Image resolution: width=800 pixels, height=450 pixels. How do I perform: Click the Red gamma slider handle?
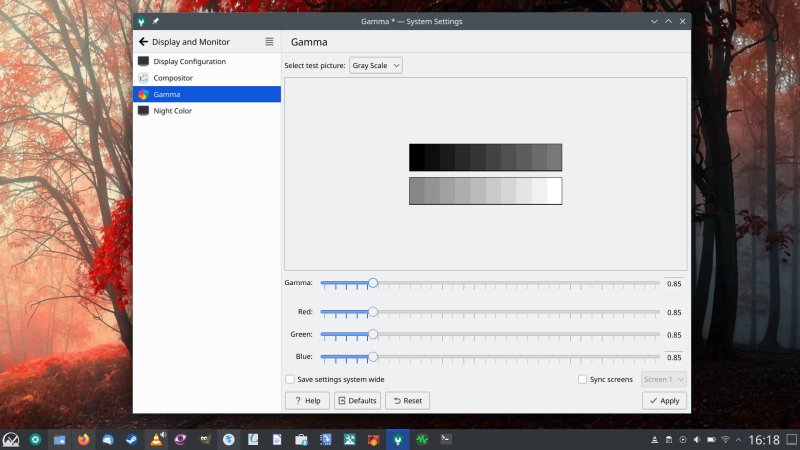point(373,312)
